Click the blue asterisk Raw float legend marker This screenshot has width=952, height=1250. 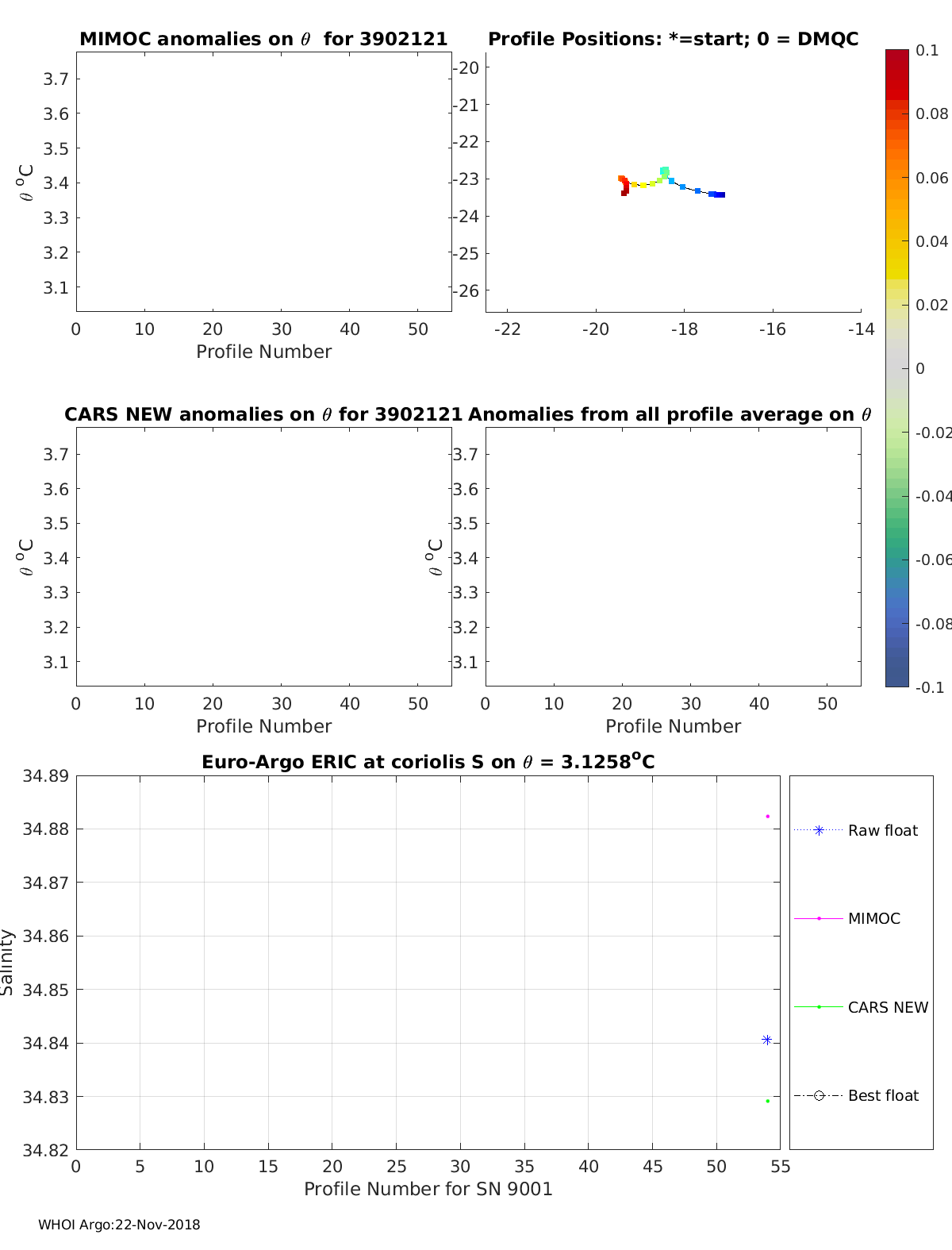click(x=819, y=830)
